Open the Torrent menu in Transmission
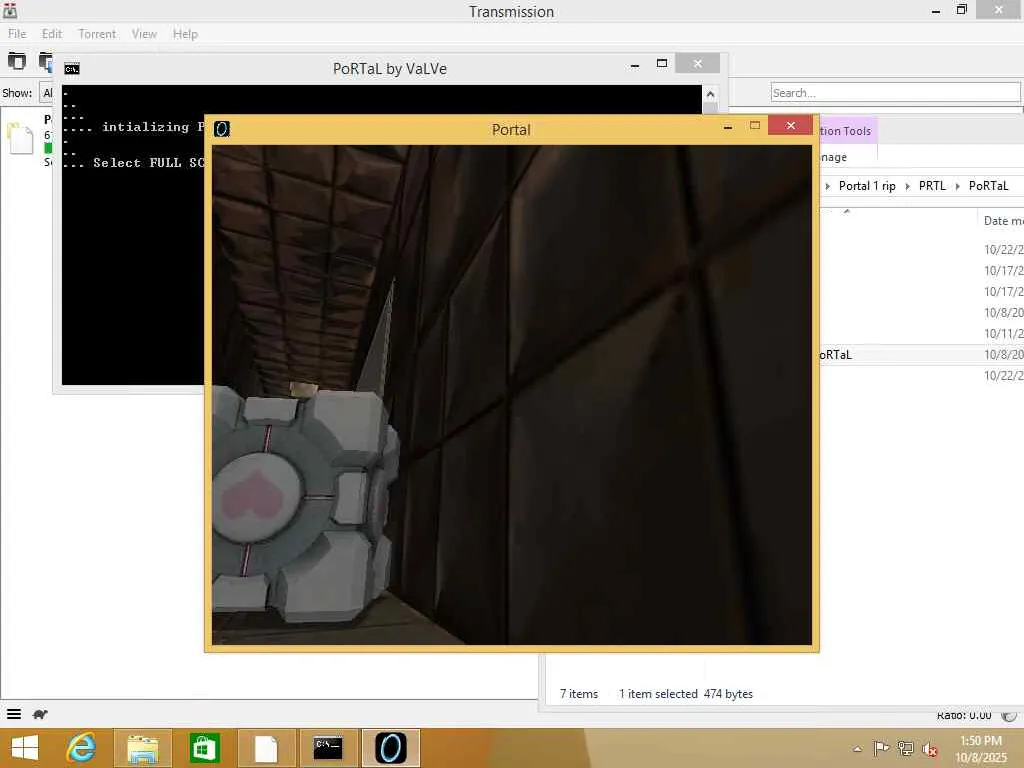Viewport: 1024px width, 768px height. (x=97, y=34)
